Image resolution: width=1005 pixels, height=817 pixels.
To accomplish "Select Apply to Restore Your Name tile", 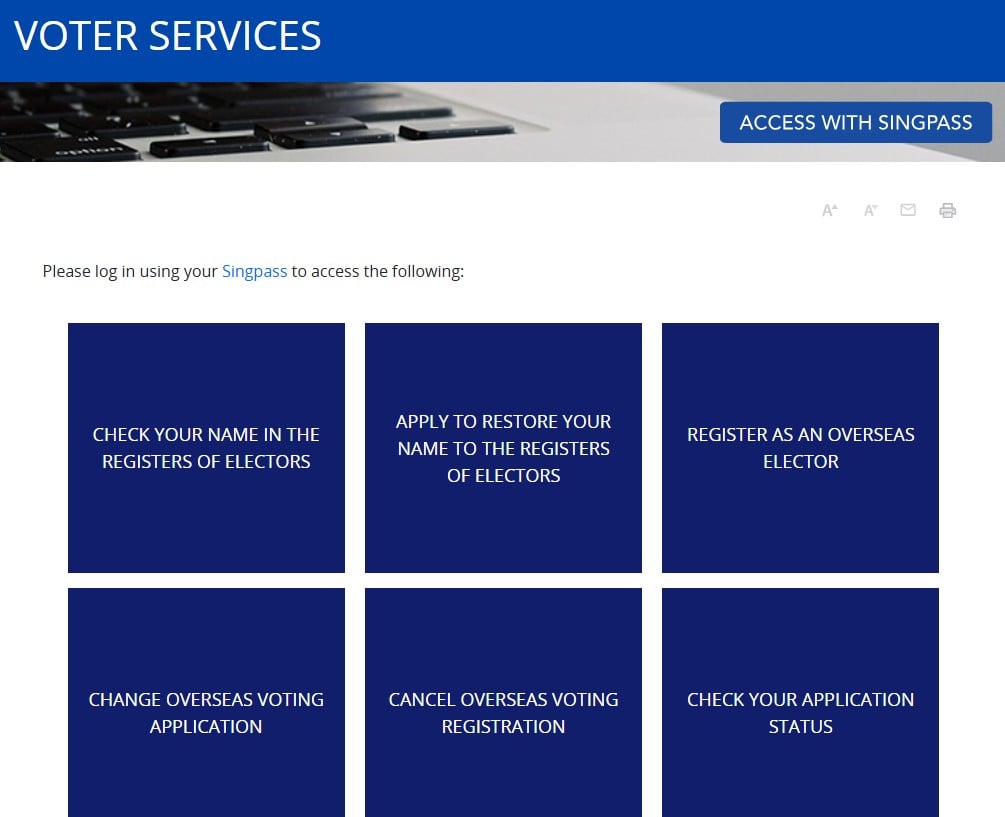I will point(503,448).
